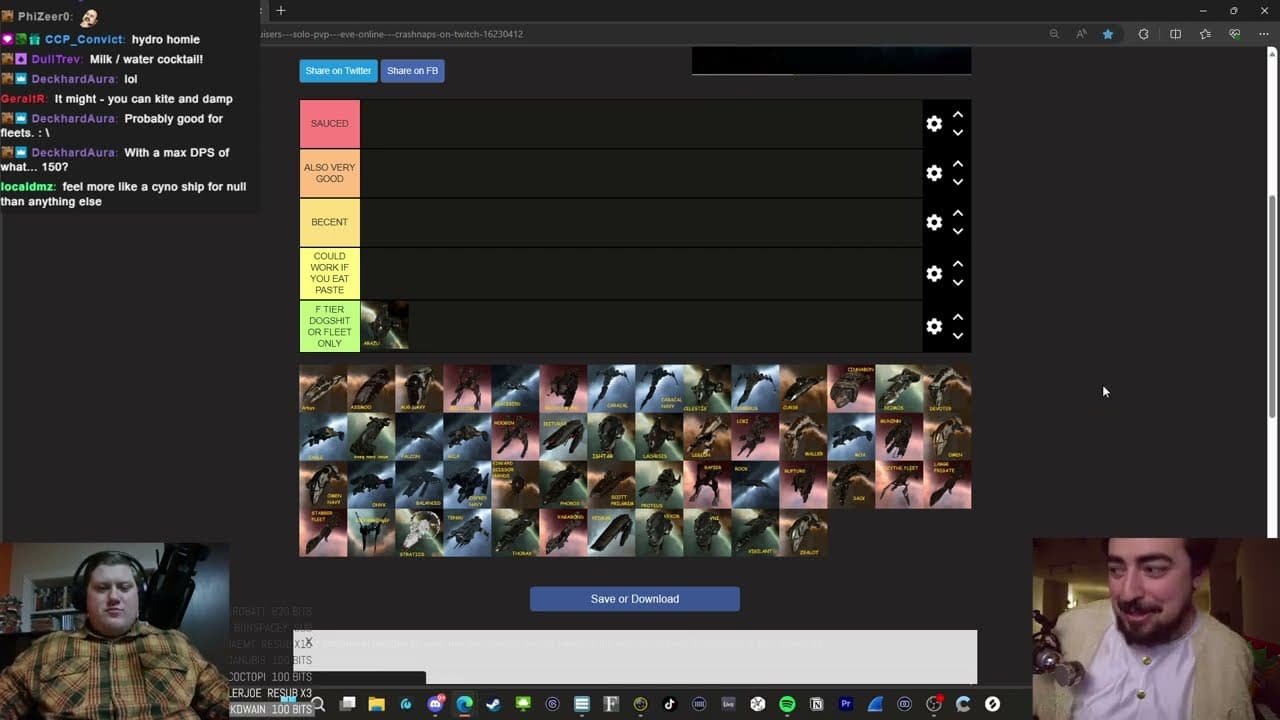Select the yellow BECENT tier label
This screenshot has width=1280, height=720.
click(x=330, y=222)
